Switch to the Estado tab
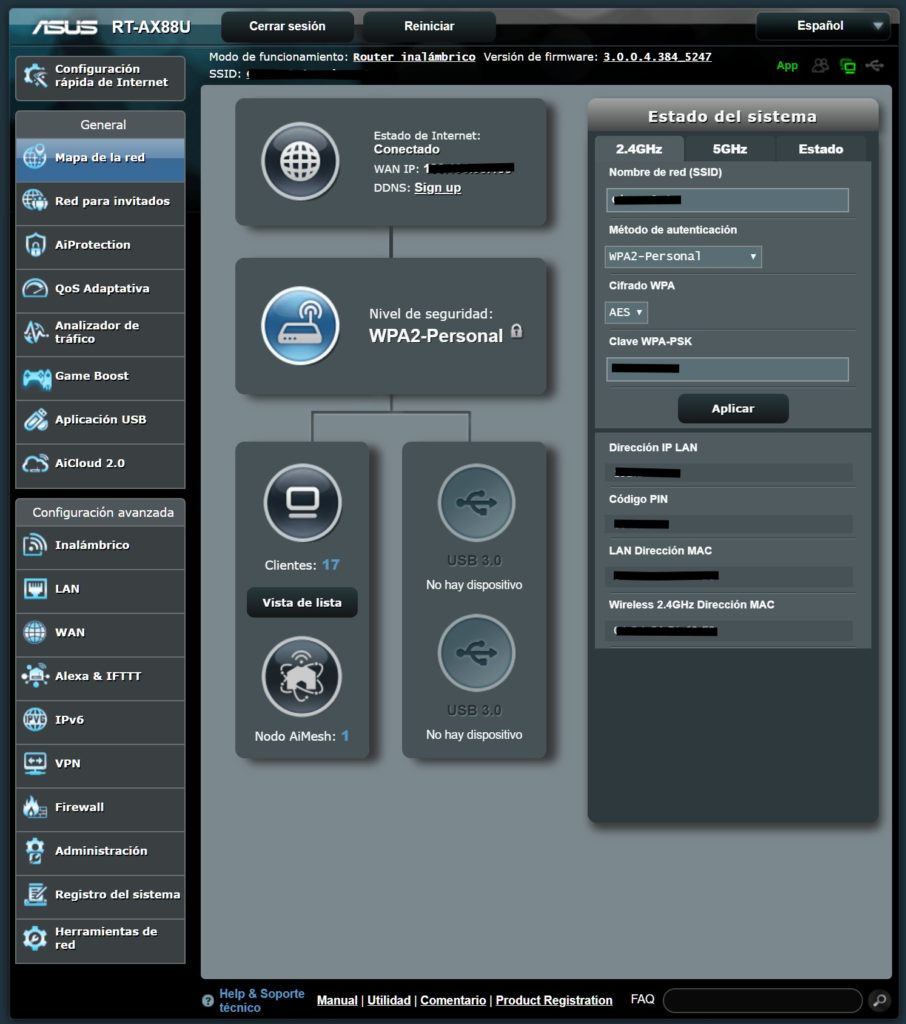Screen dimensions: 906x1024 [x=820, y=149]
